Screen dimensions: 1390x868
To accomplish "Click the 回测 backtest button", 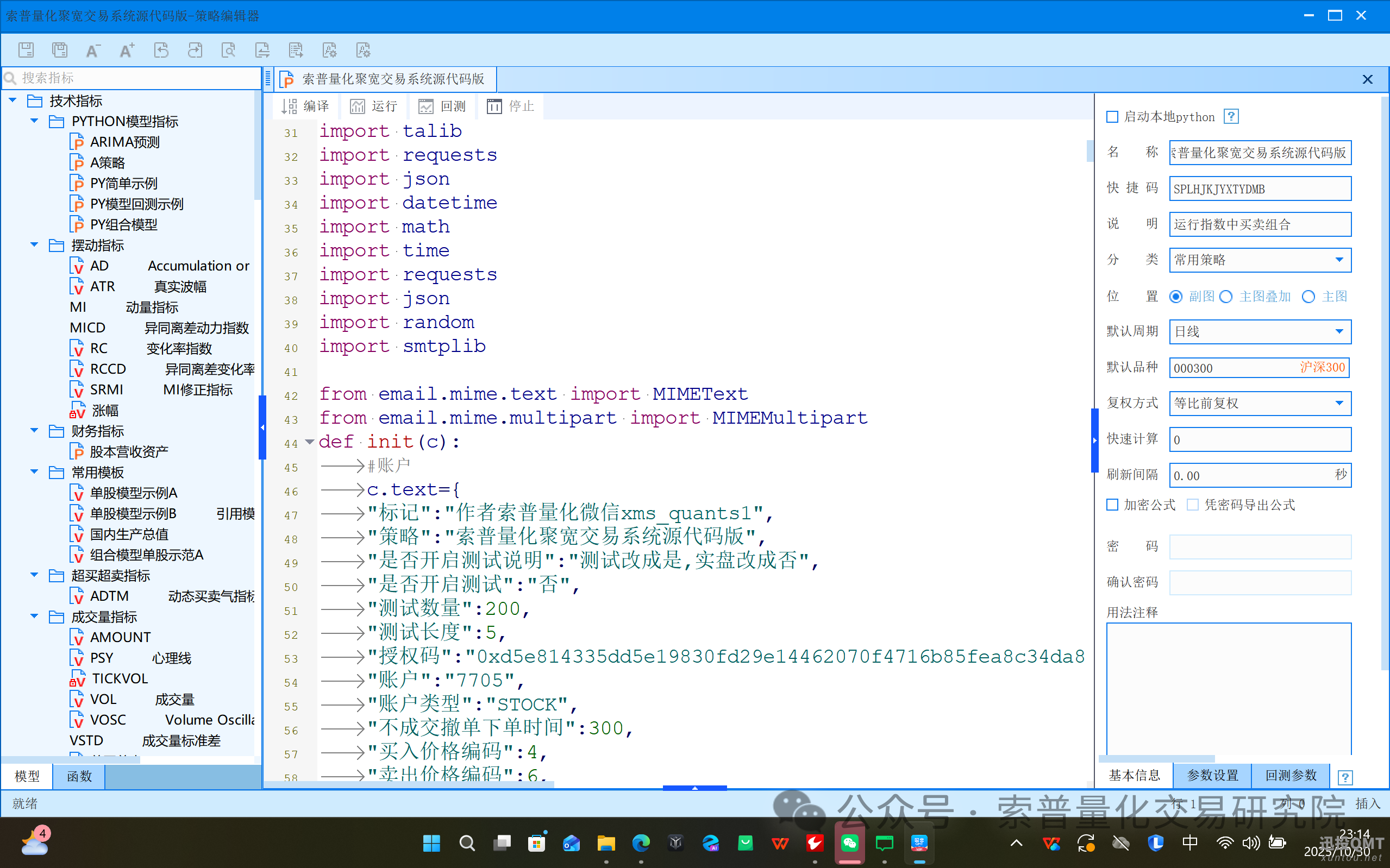I will (x=442, y=106).
